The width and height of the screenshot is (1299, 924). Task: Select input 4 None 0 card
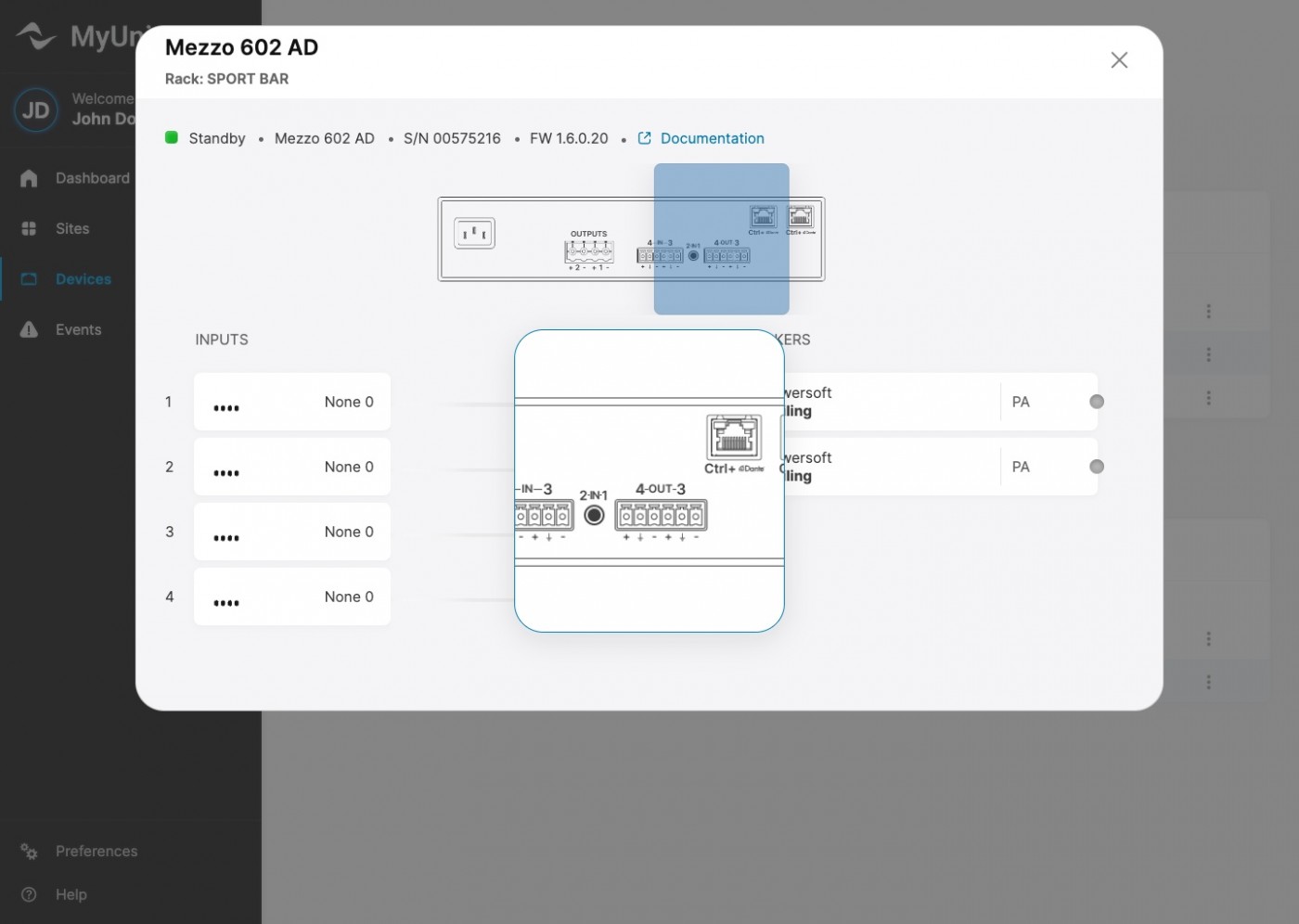point(292,597)
